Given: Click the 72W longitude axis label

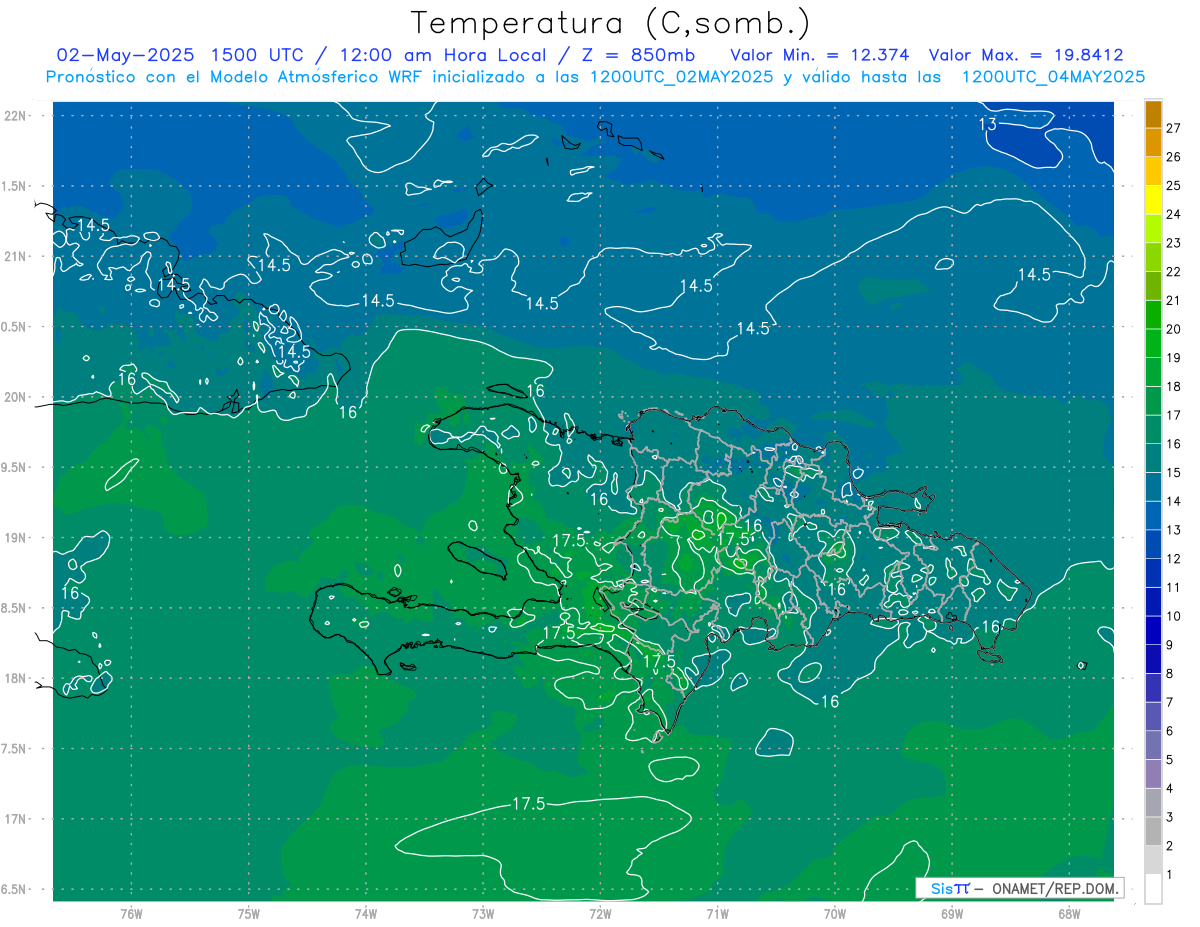Looking at the screenshot, I should 600,913.
